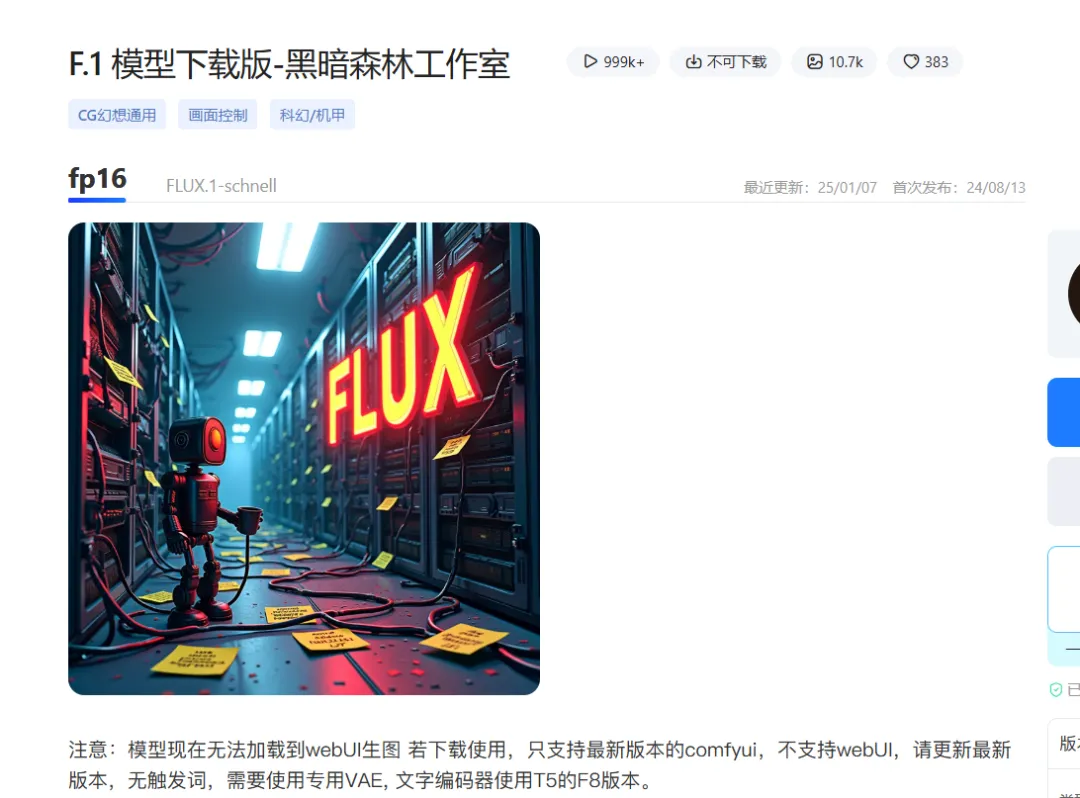The width and height of the screenshot is (1080, 798).
Task: Open the FLUX robot preview image
Action: (304, 459)
